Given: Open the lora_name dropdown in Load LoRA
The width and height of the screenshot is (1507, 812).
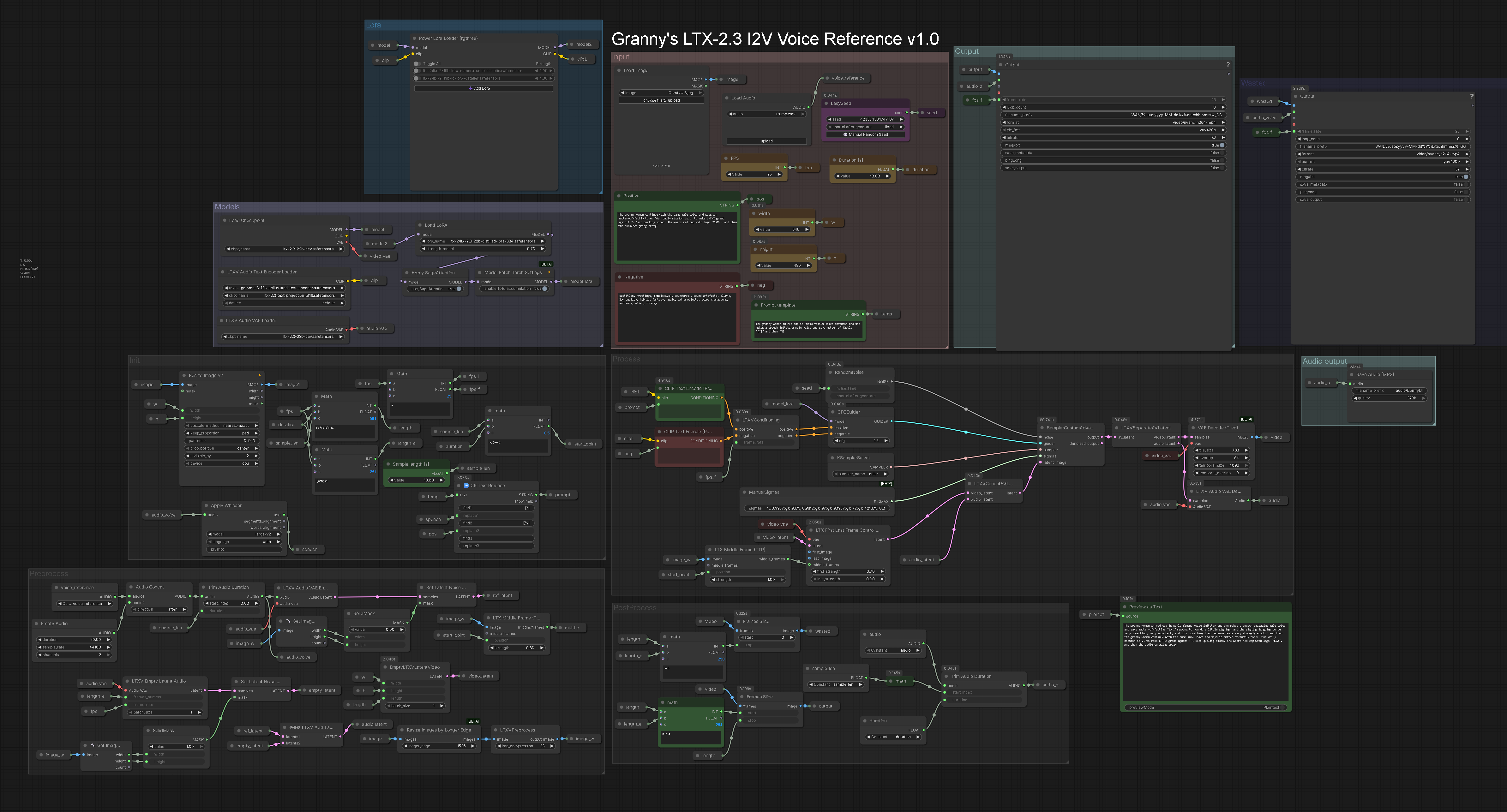Looking at the screenshot, I should coord(483,241).
